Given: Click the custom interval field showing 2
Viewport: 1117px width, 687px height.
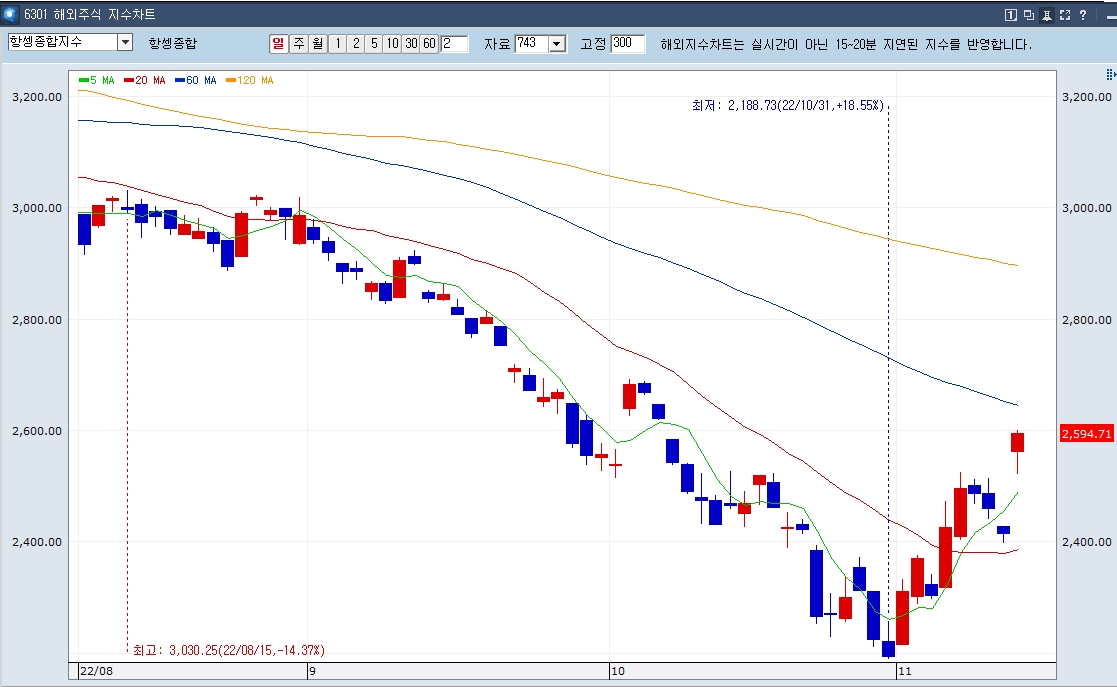Looking at the screenshot, I should 454,43.
